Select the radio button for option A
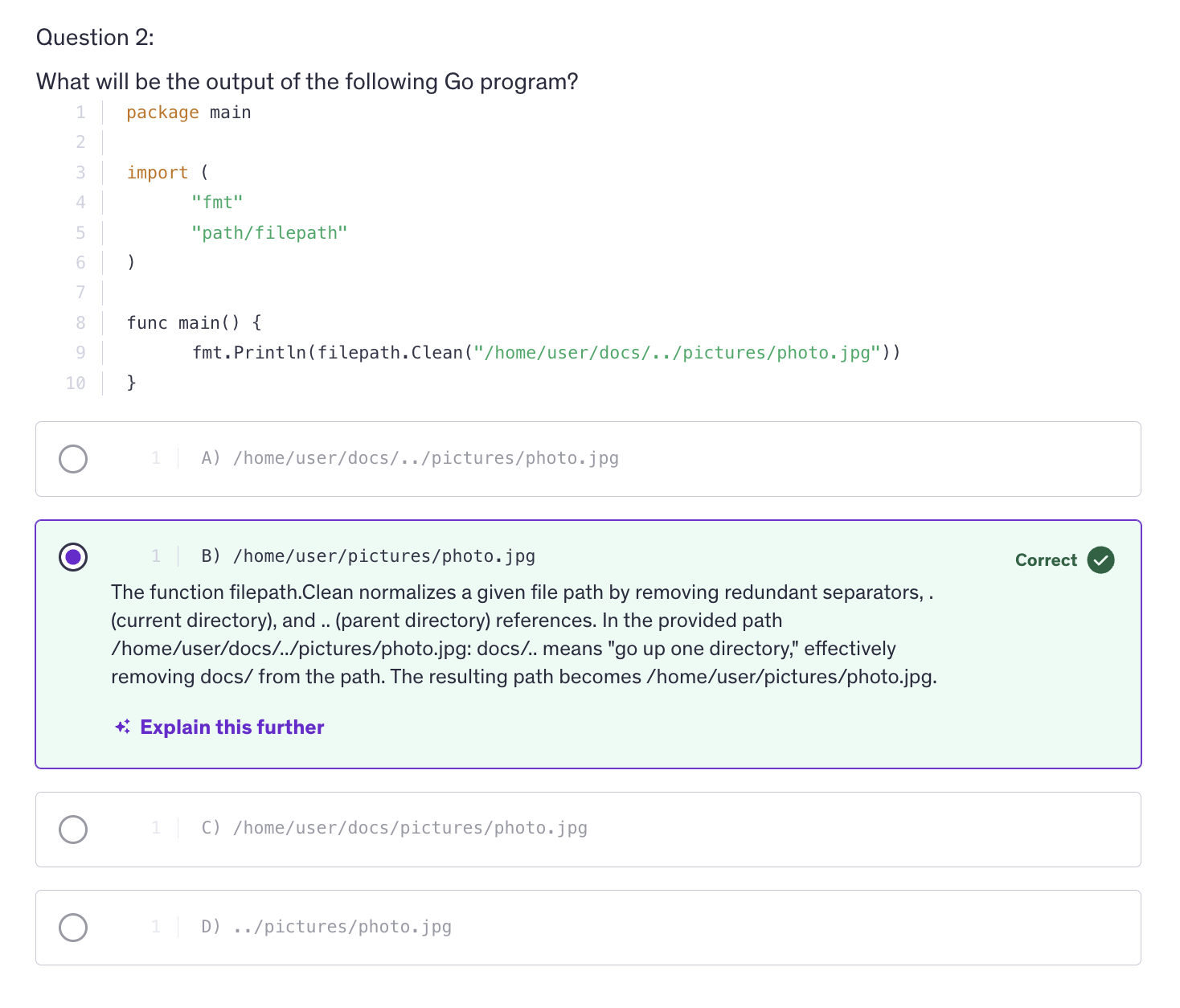This screenshot has height=1008, width=1180. click(x=73, y=459)
